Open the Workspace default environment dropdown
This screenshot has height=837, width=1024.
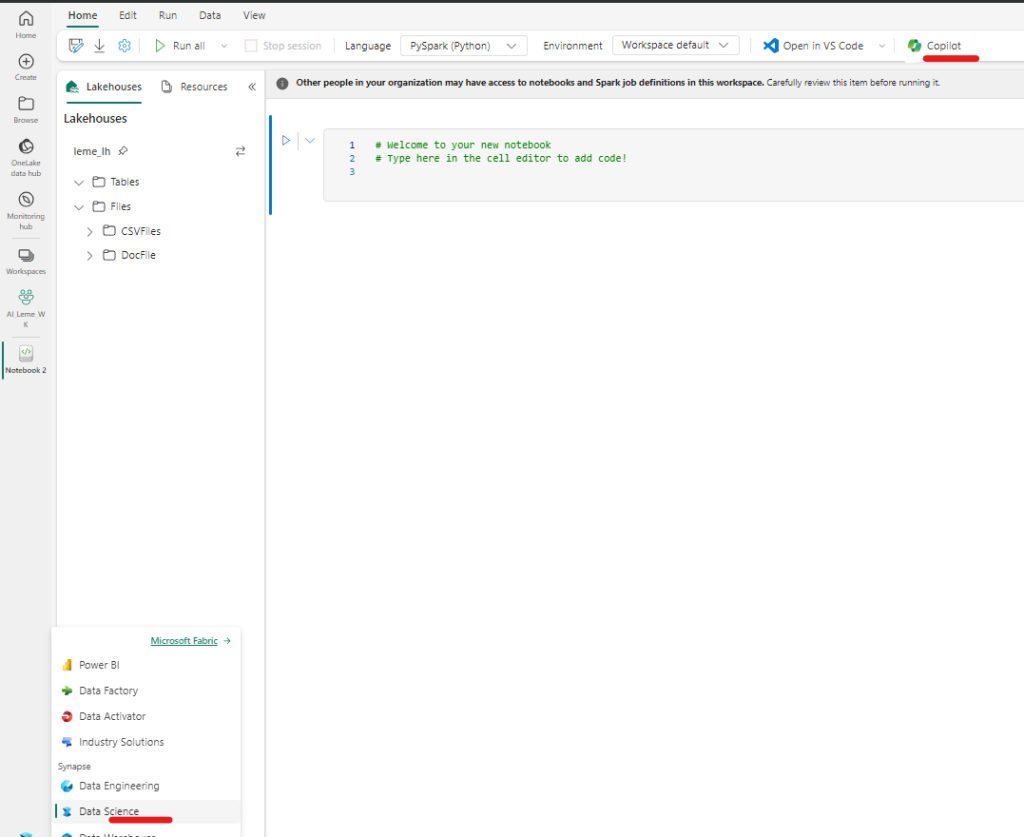point(676,45)
